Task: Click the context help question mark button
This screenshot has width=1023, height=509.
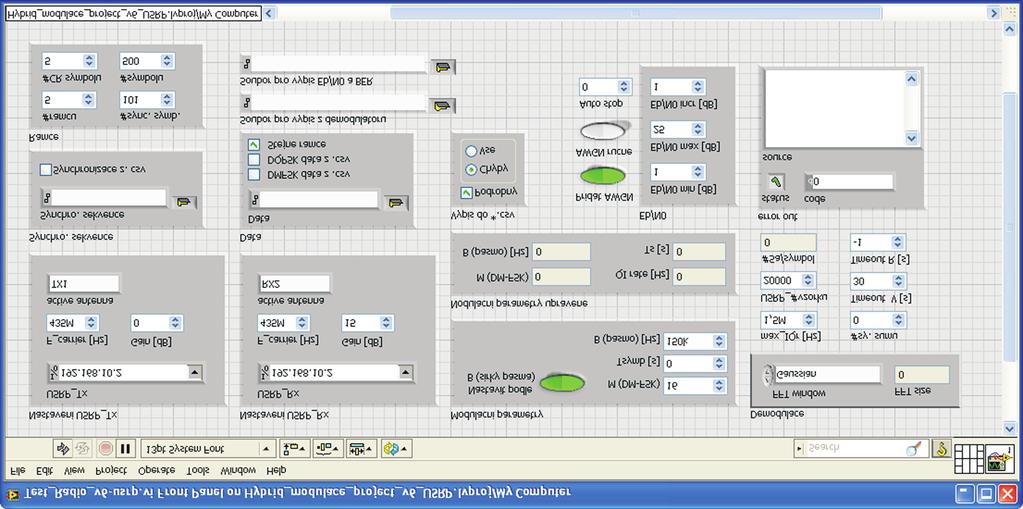Action: [941, 448]
